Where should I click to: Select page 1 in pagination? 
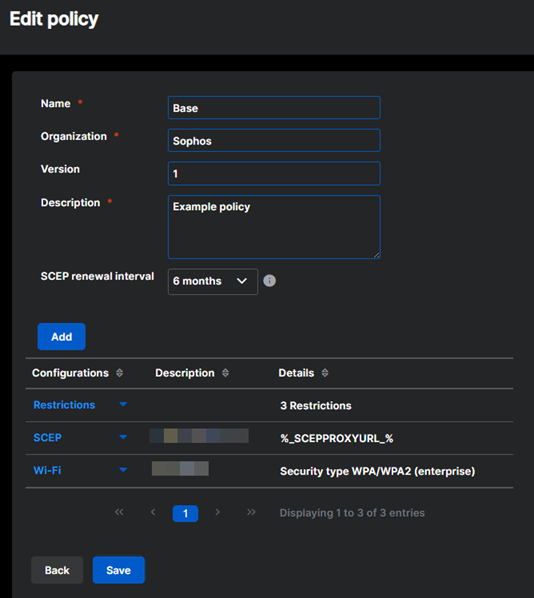(185, 513)
